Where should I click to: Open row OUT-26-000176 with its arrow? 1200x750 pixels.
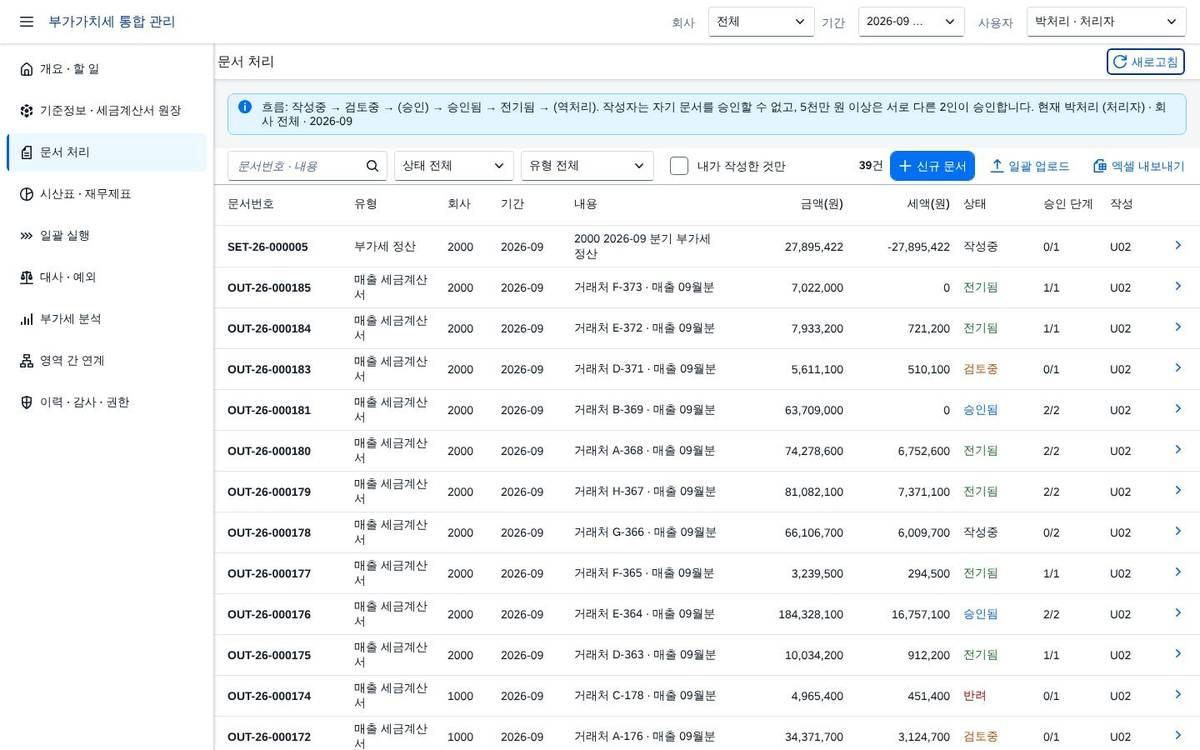[x=1178, y=613]
